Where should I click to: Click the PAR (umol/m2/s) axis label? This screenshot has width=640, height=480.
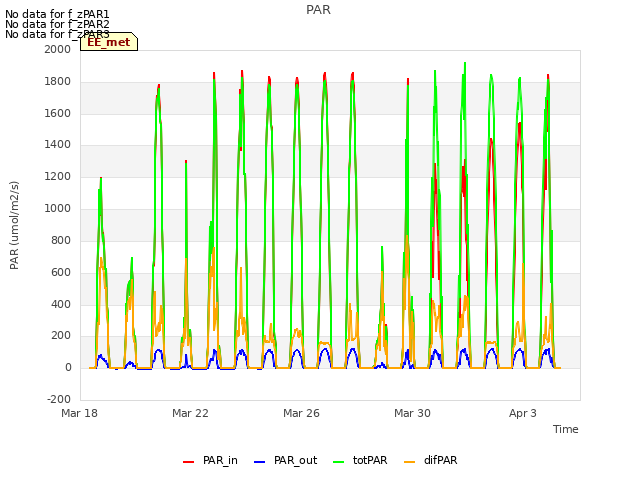tap(14, 225)
